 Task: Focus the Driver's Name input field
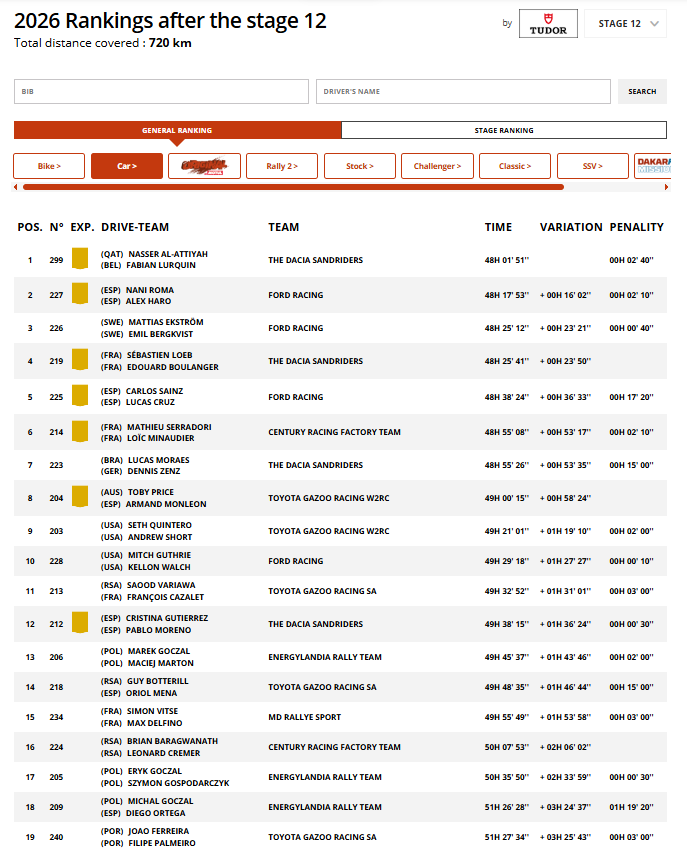[x=463, y=92]
